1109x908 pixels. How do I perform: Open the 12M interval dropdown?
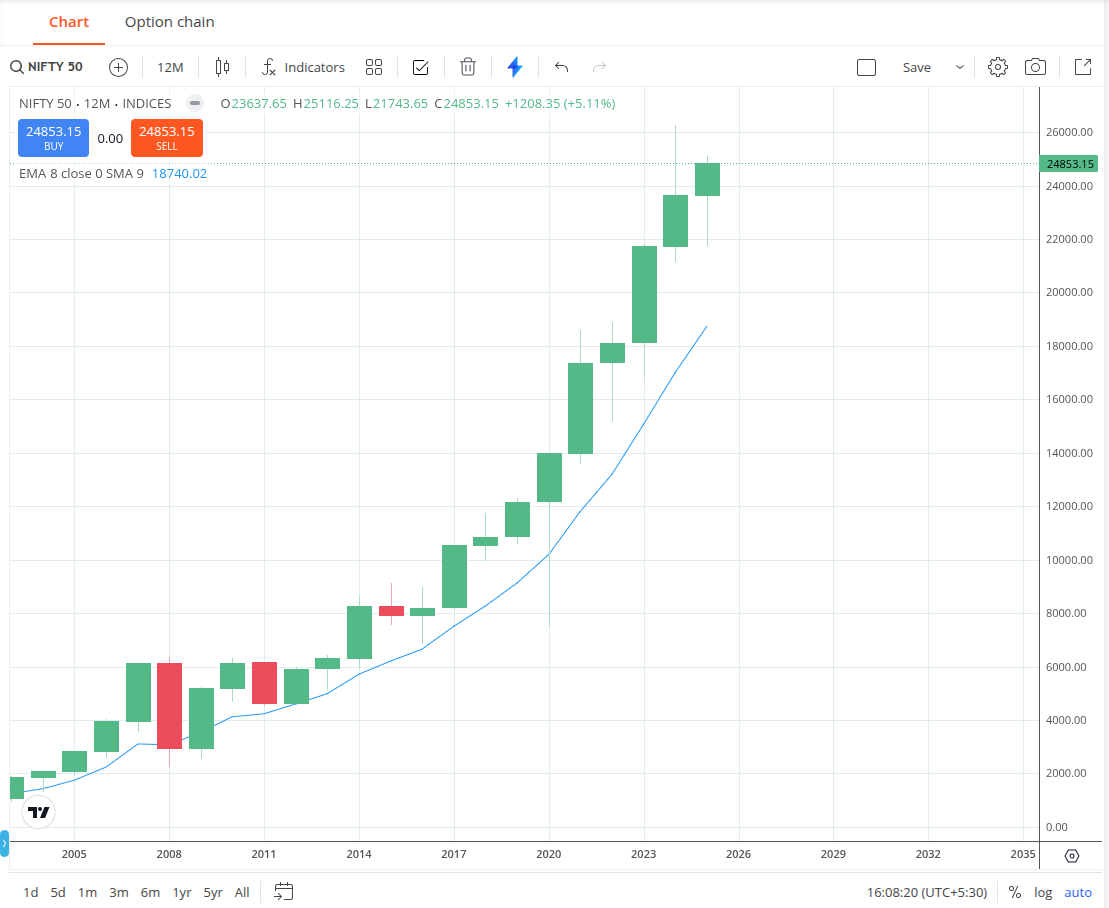click(170, 67)
